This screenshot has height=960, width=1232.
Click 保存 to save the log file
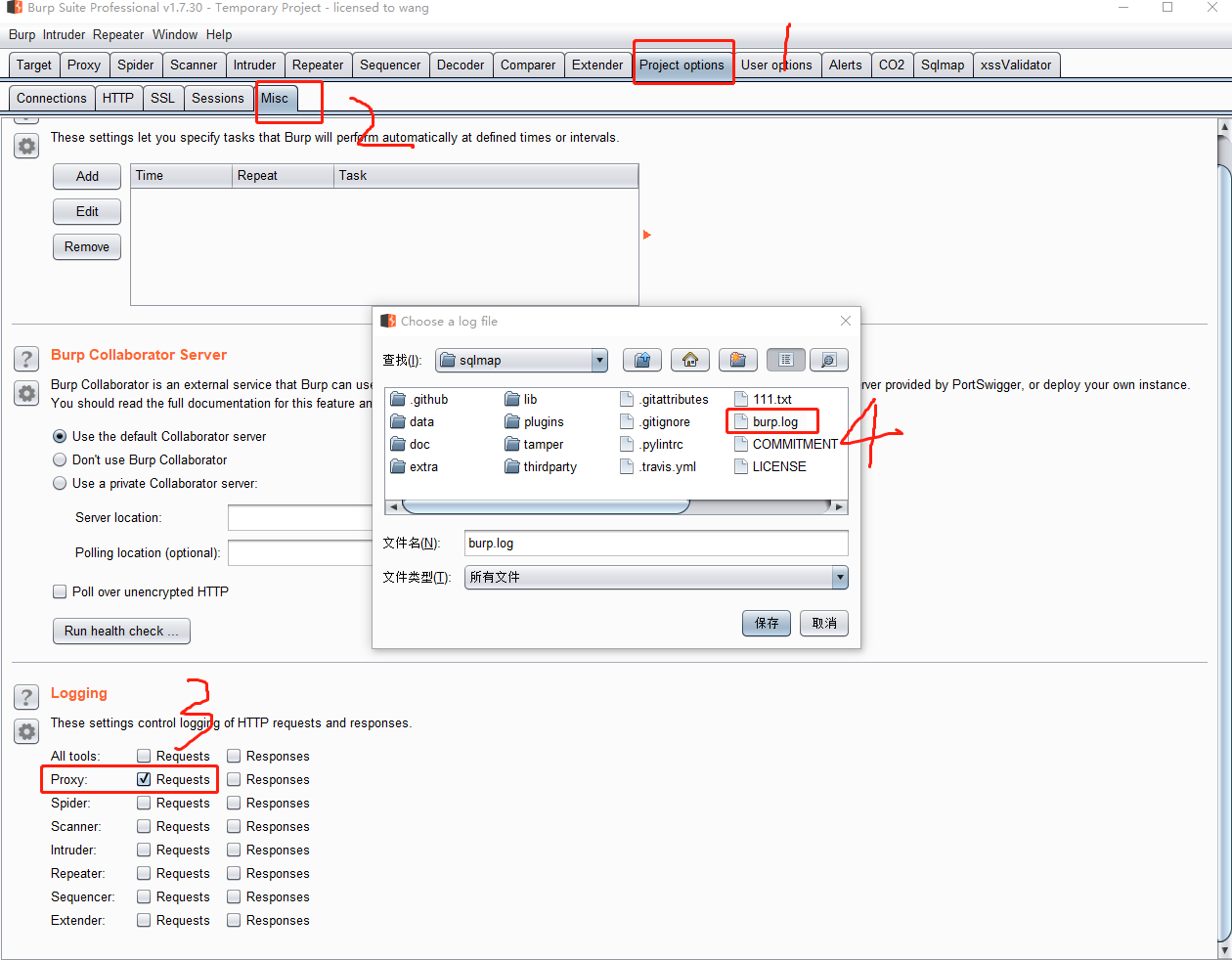pyautogui.click(x=767, y=623)
